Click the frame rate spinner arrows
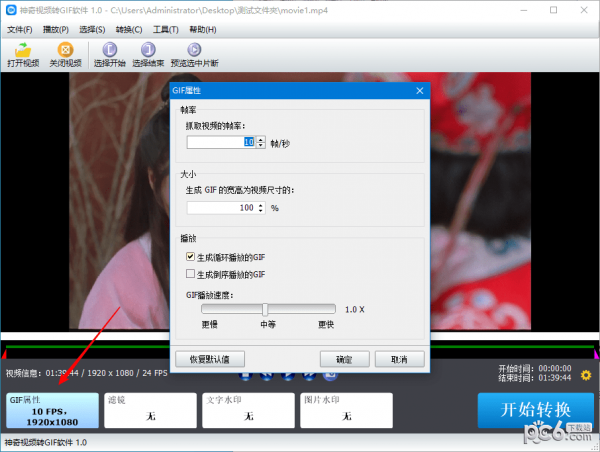The width and height of the screenshot is (600, 452). [x=261, y=143]
